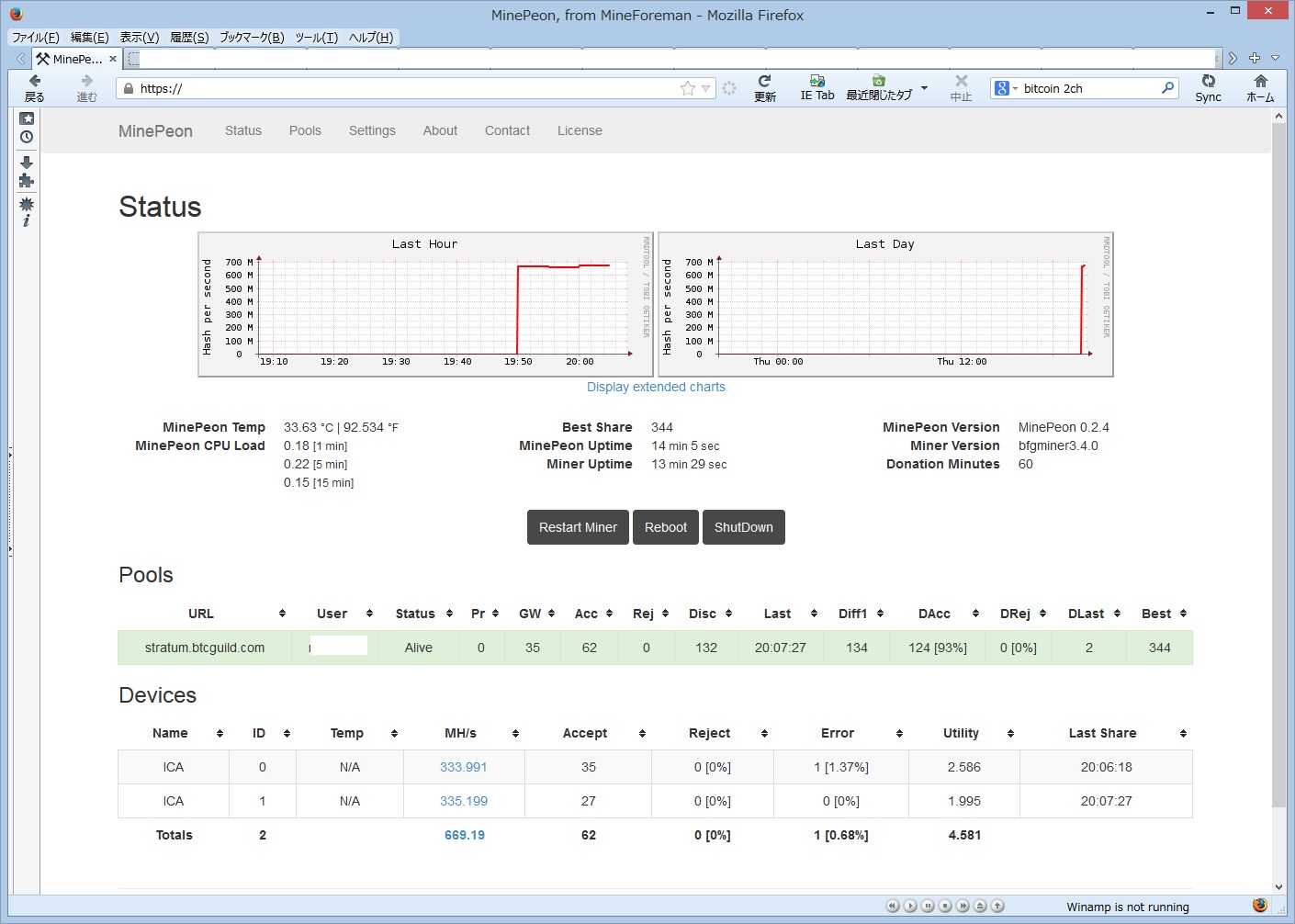Viewport: 1295px width, 924px height.
Task: Click the Google search engine icon
Action: click(x=1002, y=88)
